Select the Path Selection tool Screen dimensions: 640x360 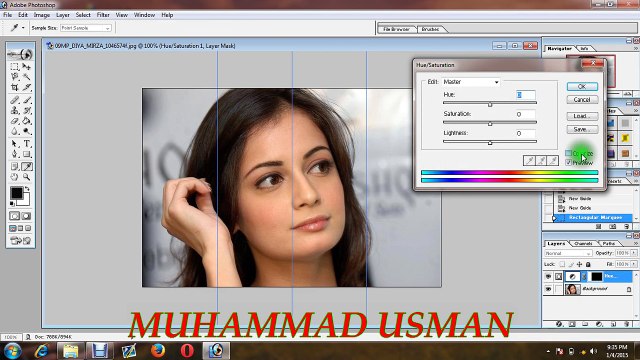[x=15, y=144]
